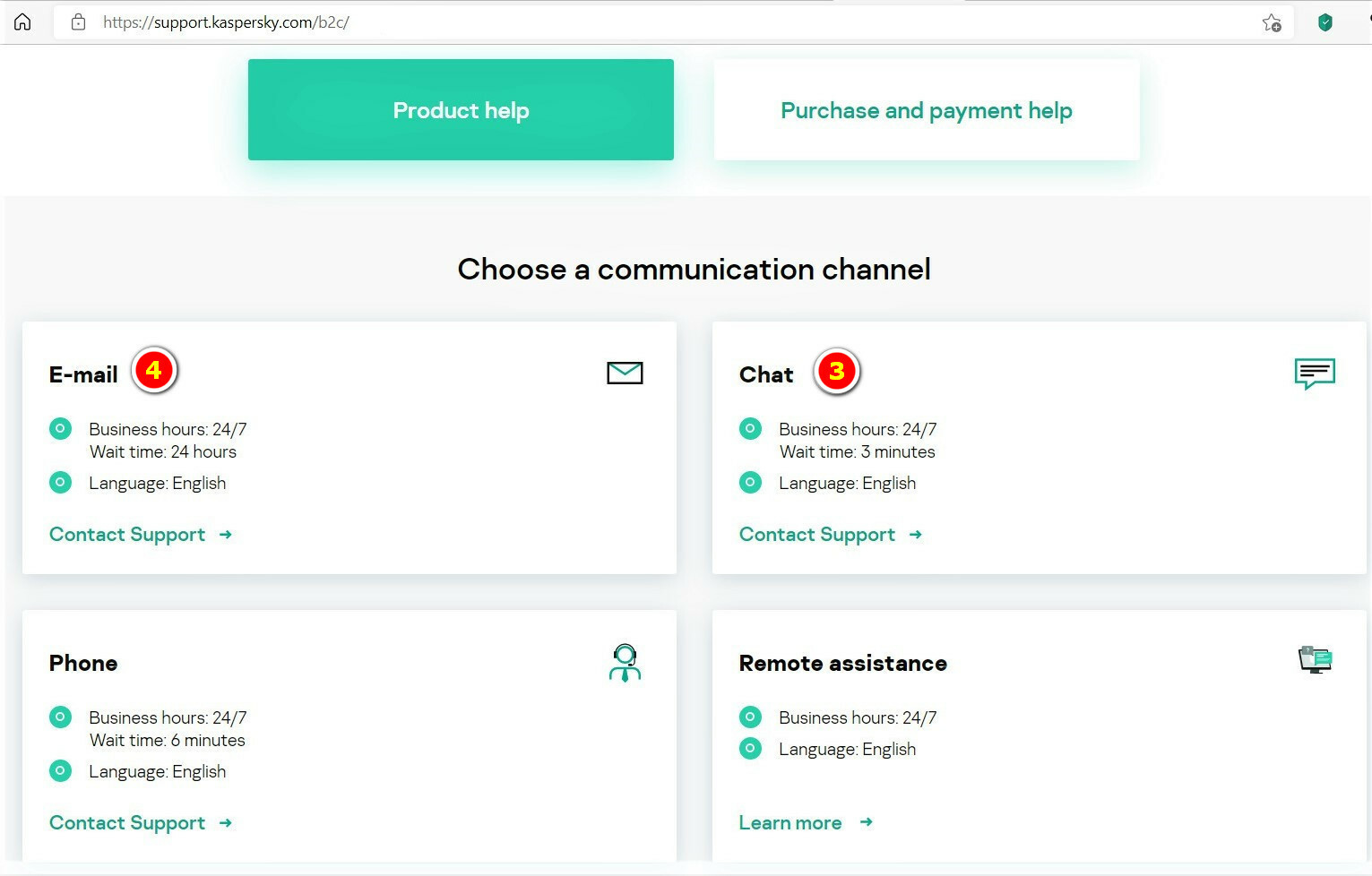Click the Remote assistance monitor icon

[x=1315, y=660]
